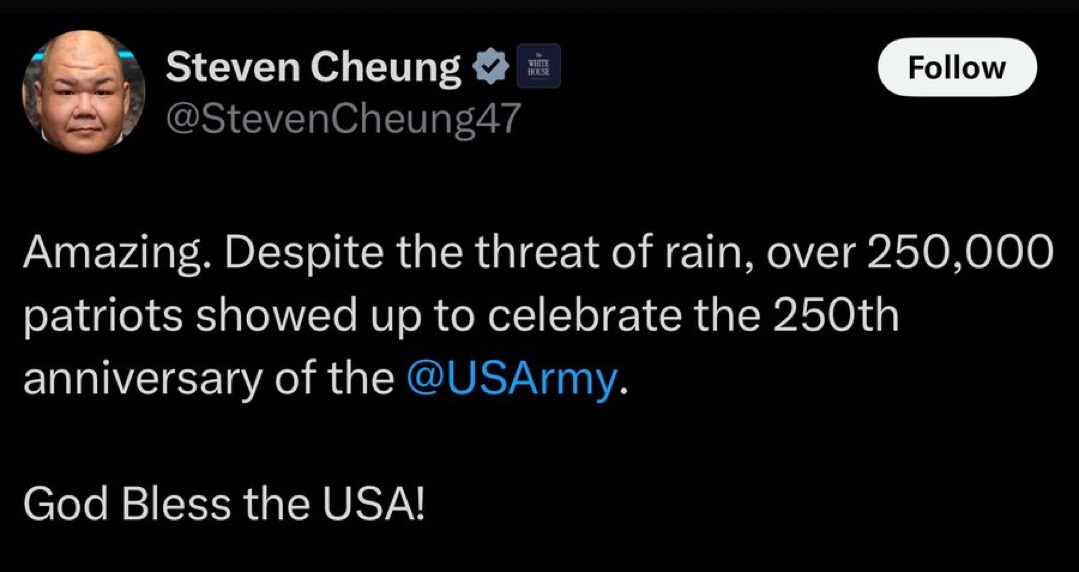This screenshot has height=572, width=1079.
Task: Open the @USArmy mention link
Action: click(x=514, y=380)
